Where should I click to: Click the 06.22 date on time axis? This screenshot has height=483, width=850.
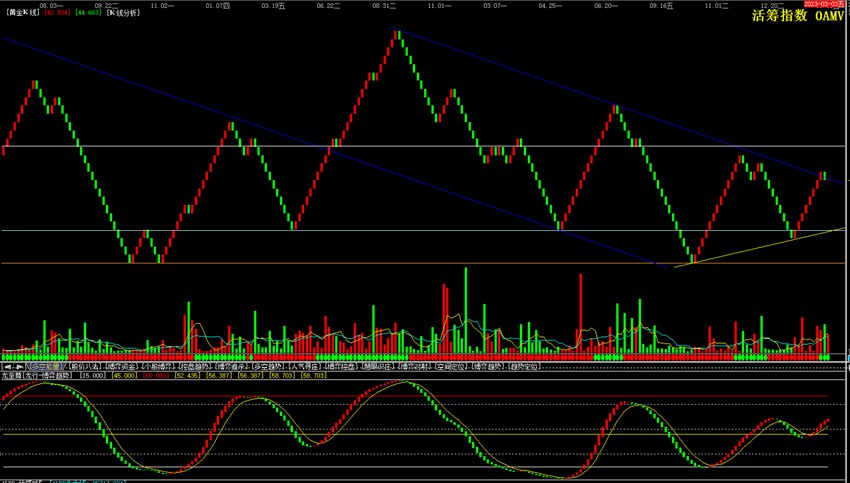pos(329,5)
